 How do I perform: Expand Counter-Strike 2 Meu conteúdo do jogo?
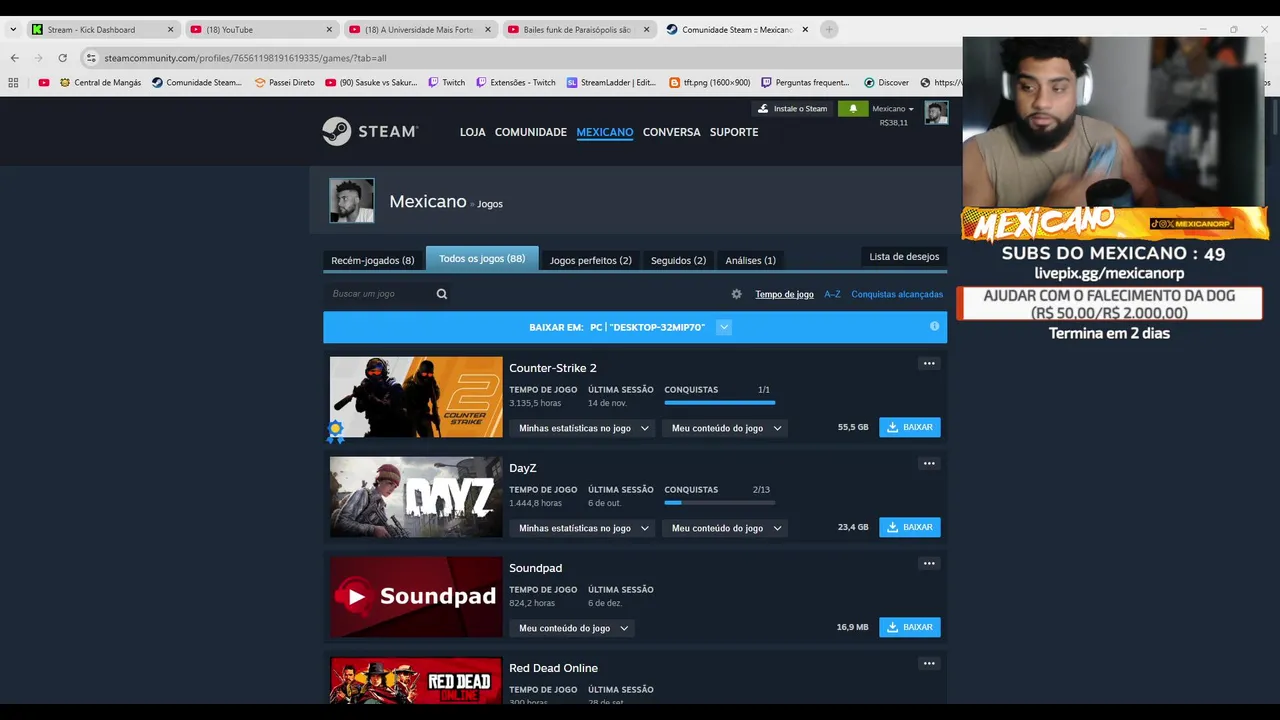pos(727,428)
